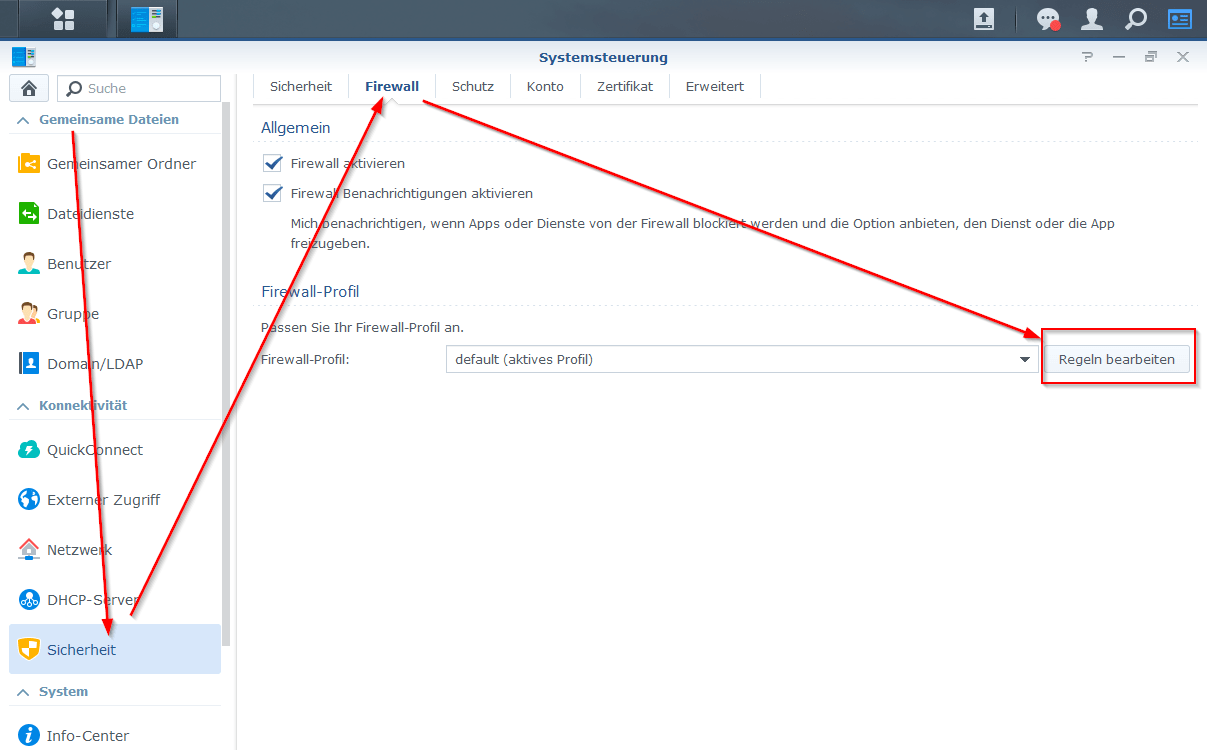1207x750 pixels.
Task: Open the Firewall-Profil dropdown
Action: point(1024,359)
